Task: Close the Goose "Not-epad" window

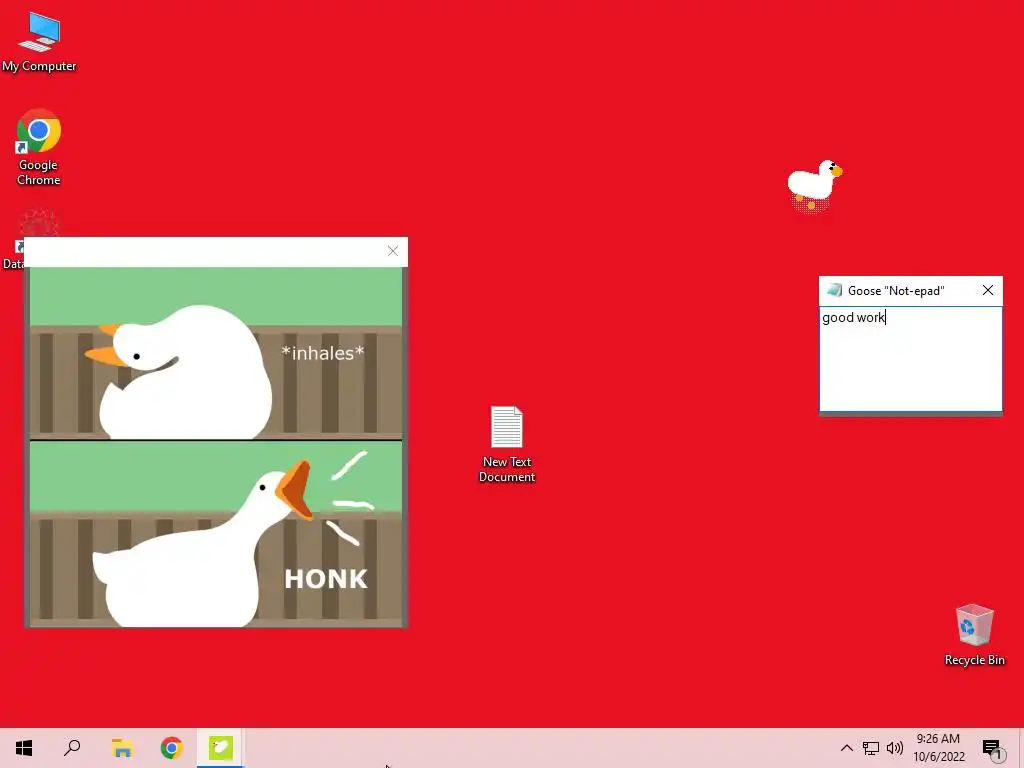Action: (987, 290)
